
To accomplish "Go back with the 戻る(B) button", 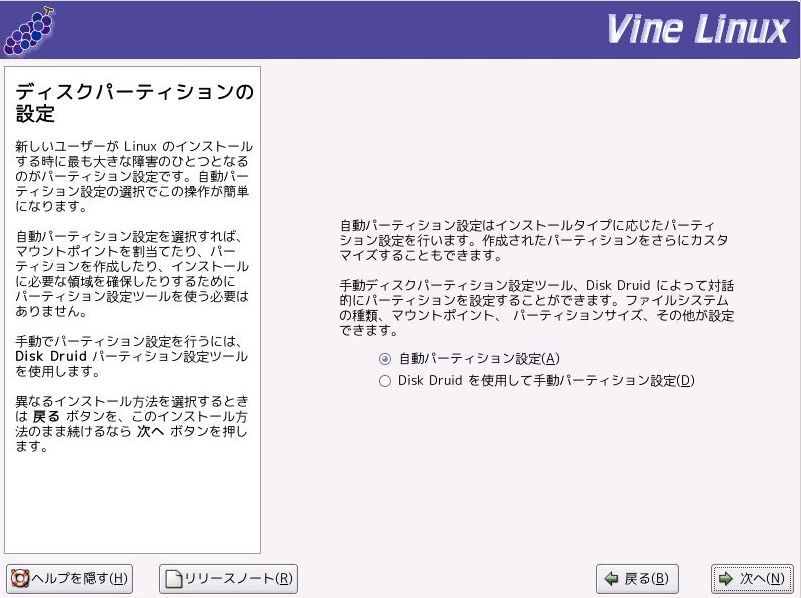I will coord(637,579).
